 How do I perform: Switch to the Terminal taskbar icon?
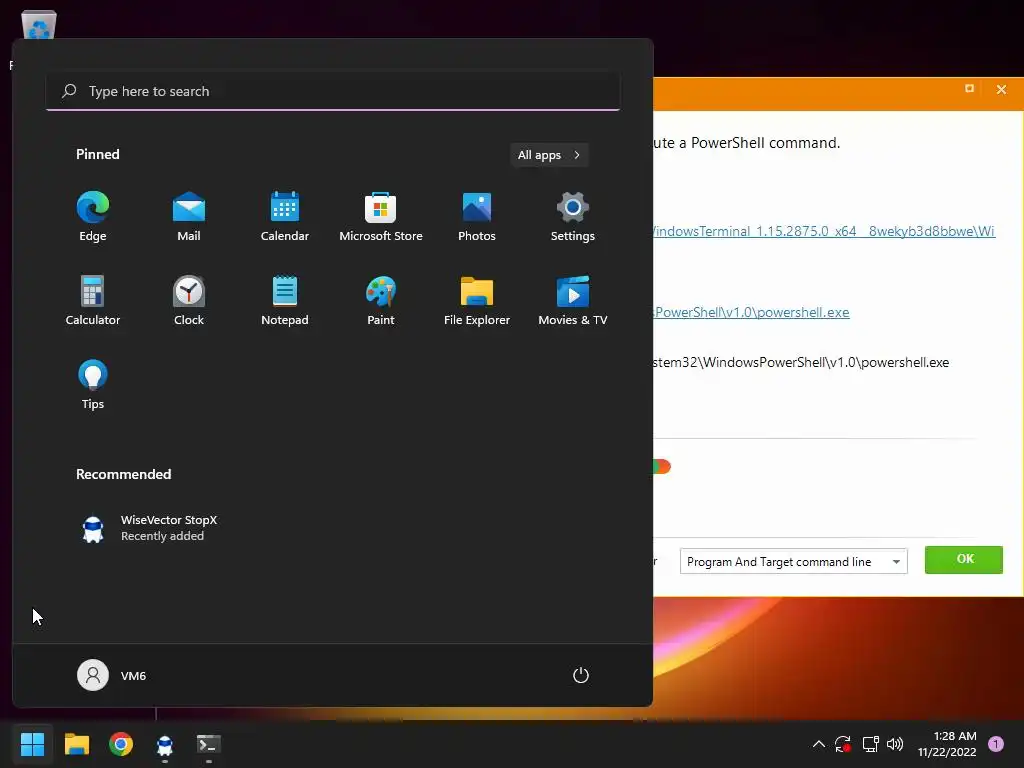209,745
